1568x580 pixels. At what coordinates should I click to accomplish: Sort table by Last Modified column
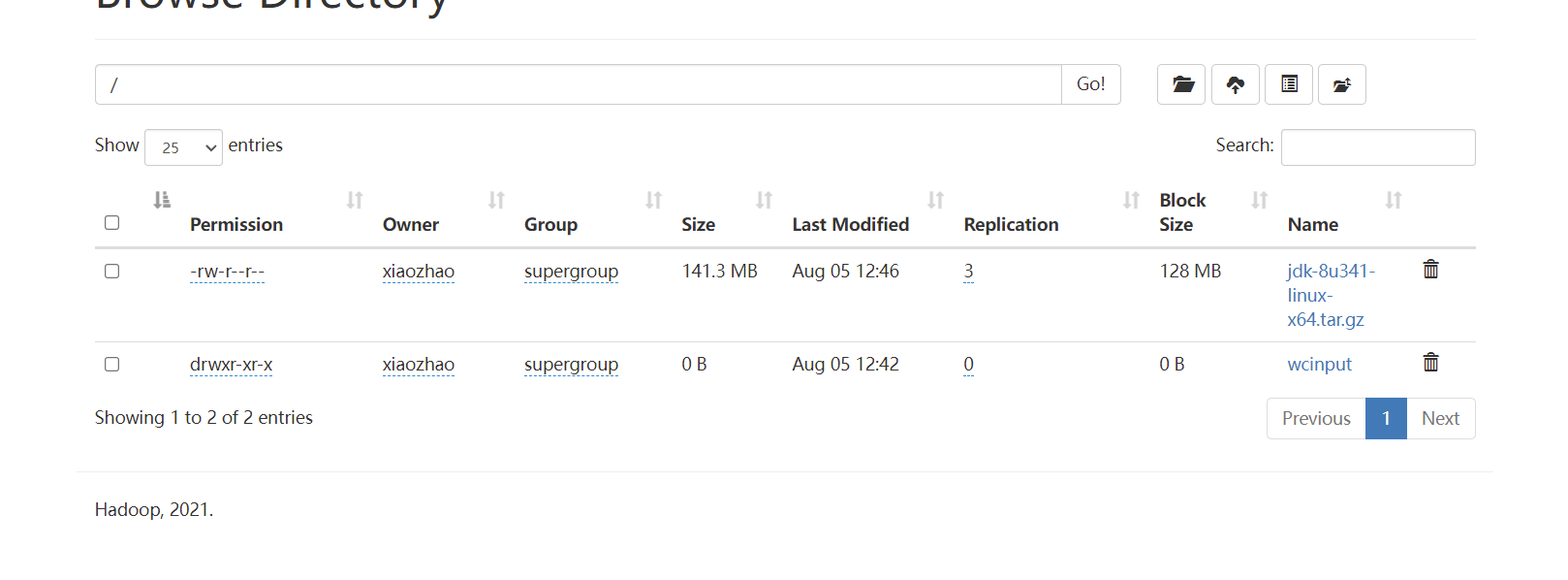(x=850, y=224)
